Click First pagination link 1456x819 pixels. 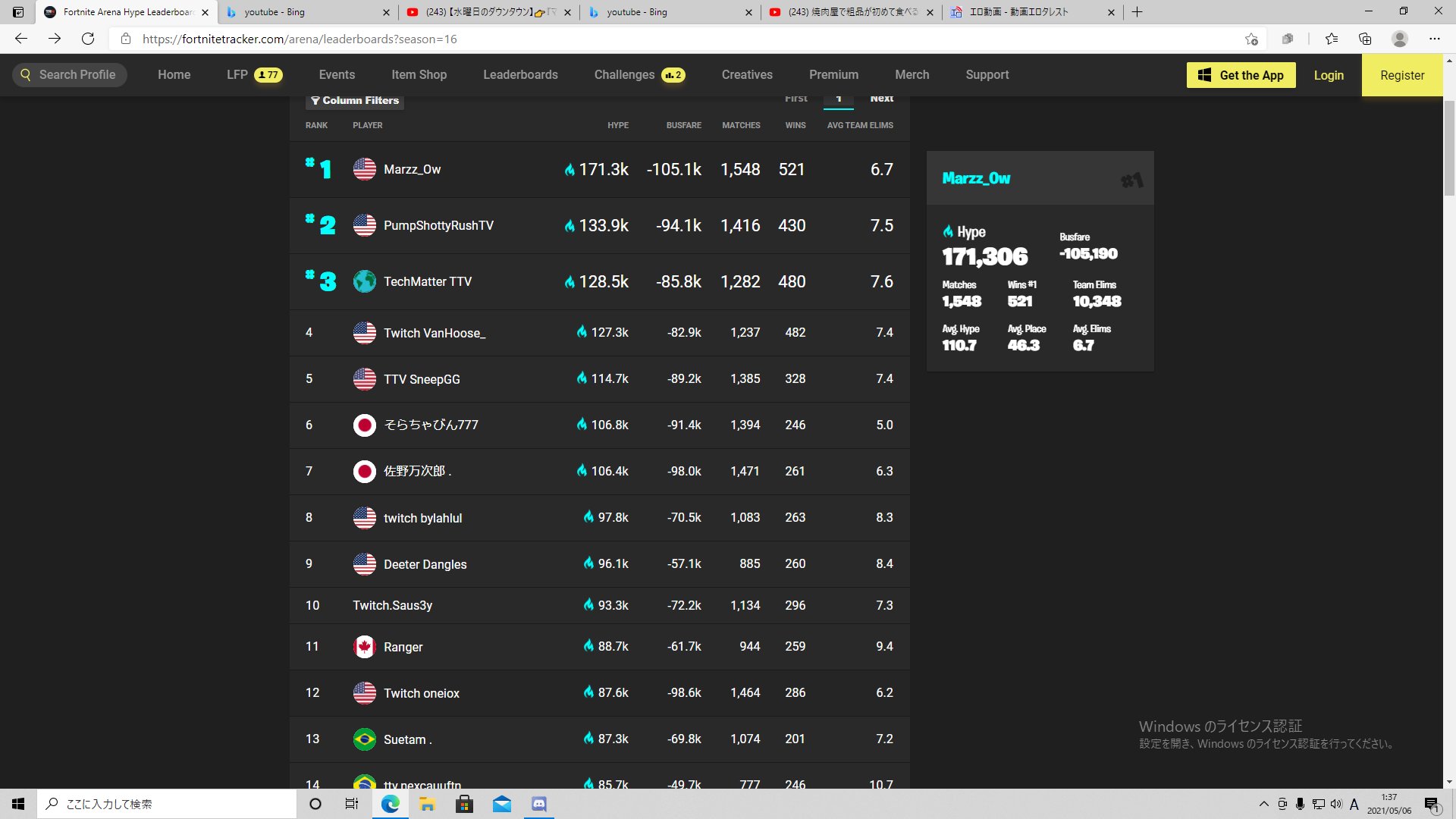(x=795, y=99)
